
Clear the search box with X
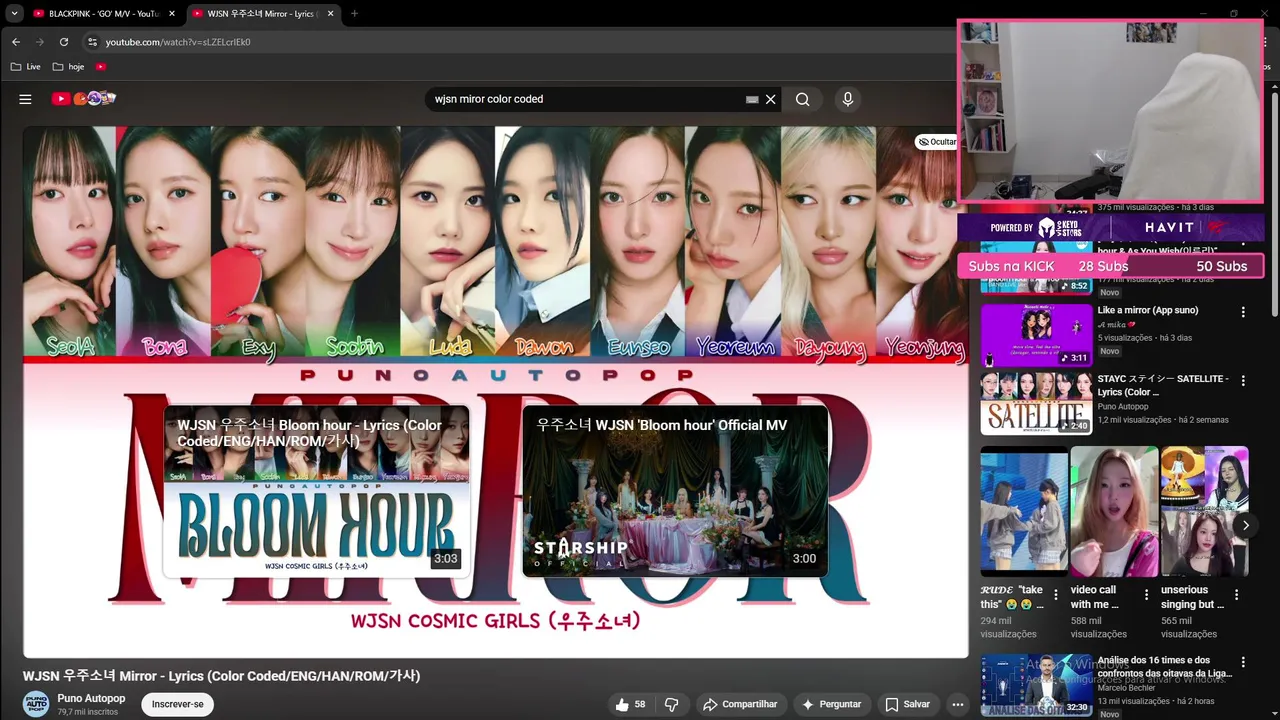771,99
